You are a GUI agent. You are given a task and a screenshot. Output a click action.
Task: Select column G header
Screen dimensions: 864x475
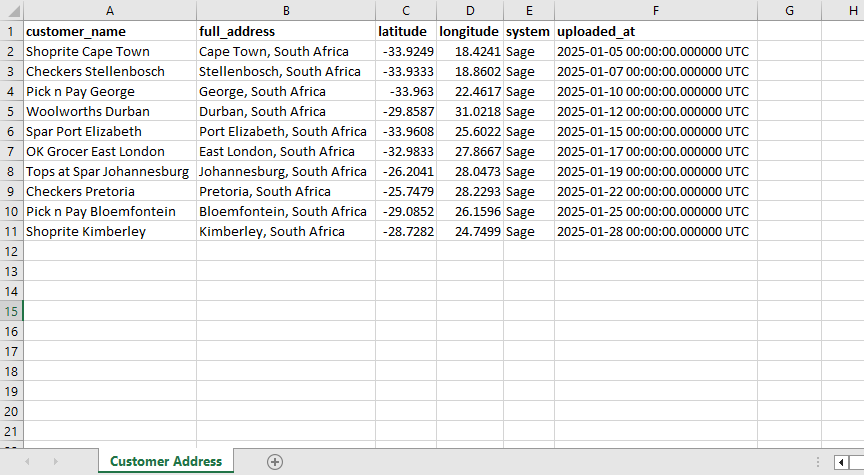pyautogui.click(x=790, y=10)
